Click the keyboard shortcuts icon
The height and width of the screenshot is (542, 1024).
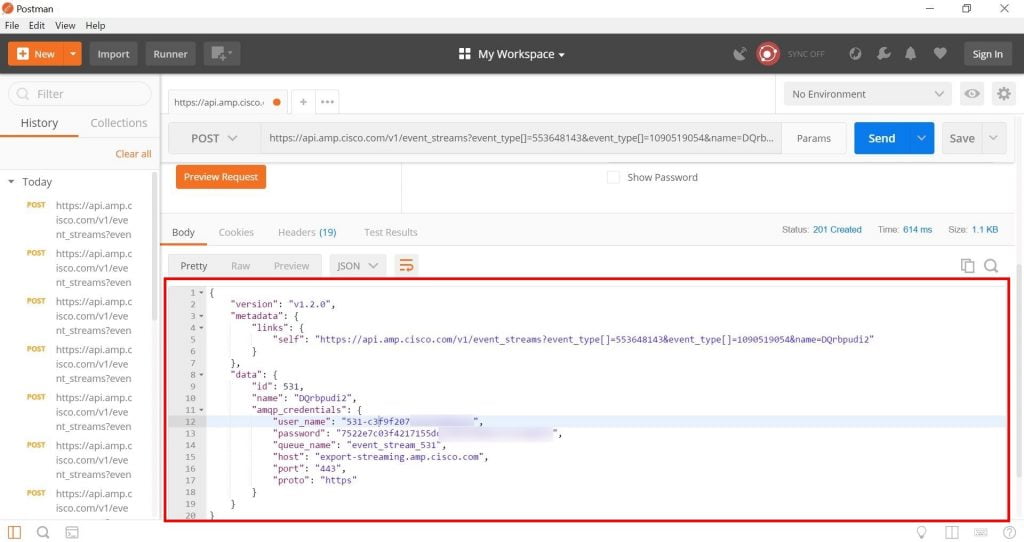980,532
